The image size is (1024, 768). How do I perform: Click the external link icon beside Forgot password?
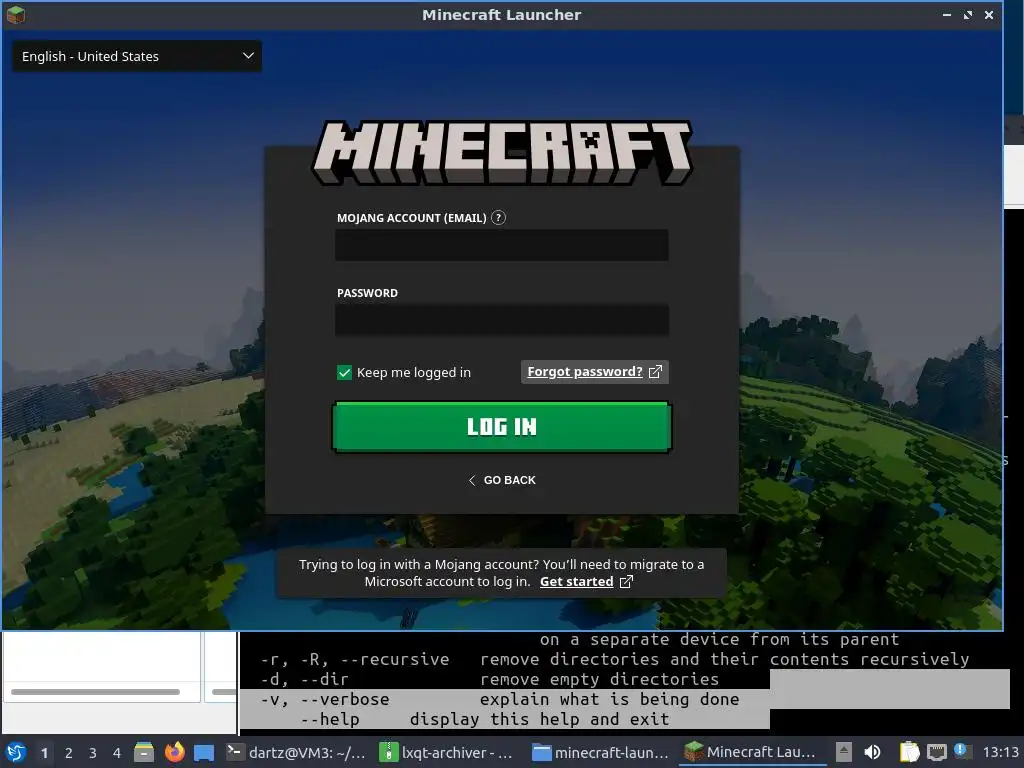point(655,372)
